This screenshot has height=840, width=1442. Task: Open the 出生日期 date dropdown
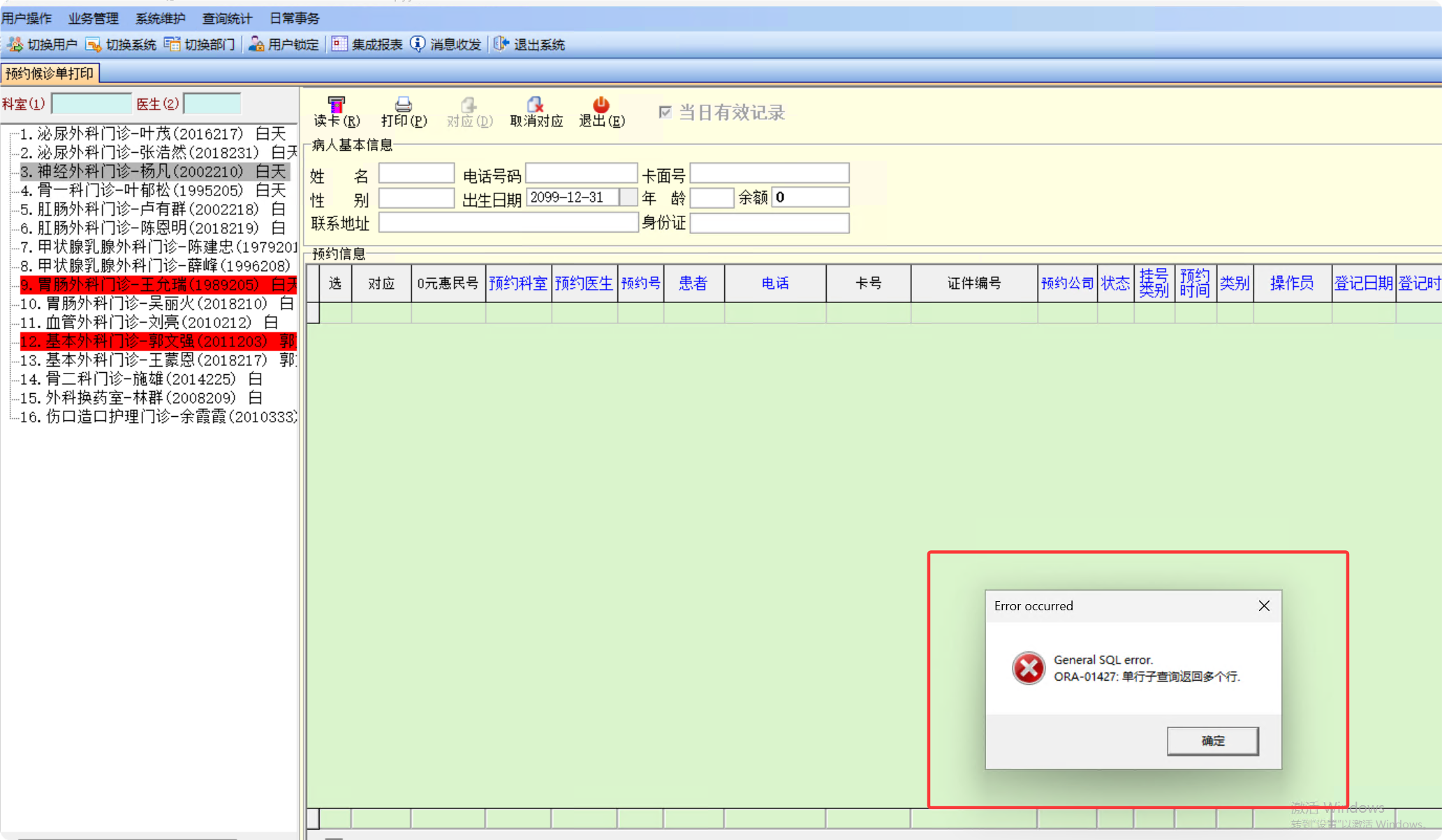point(628,198)
